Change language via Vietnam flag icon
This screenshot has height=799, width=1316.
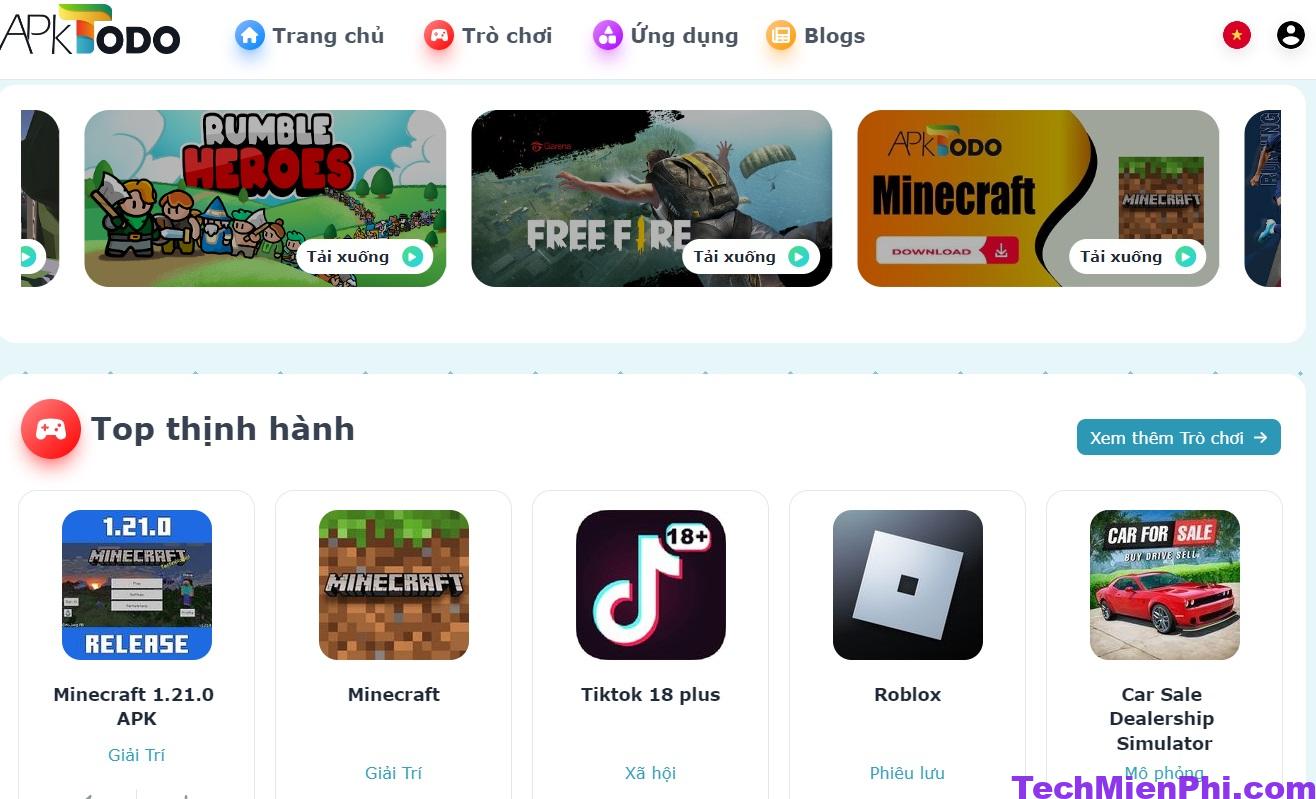pyautogui.click(x=1237, y=35)
